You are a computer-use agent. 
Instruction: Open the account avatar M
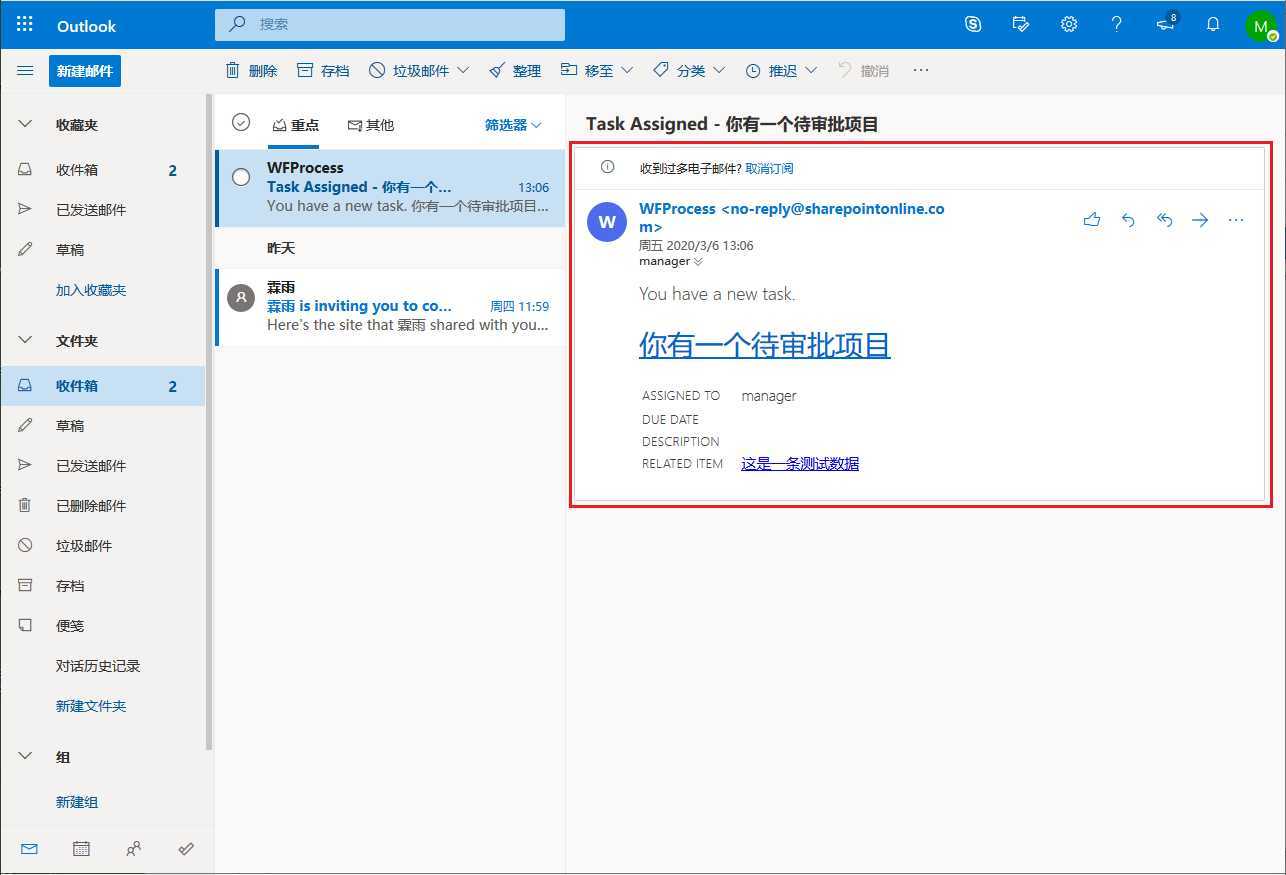[x=1261, y=26]
